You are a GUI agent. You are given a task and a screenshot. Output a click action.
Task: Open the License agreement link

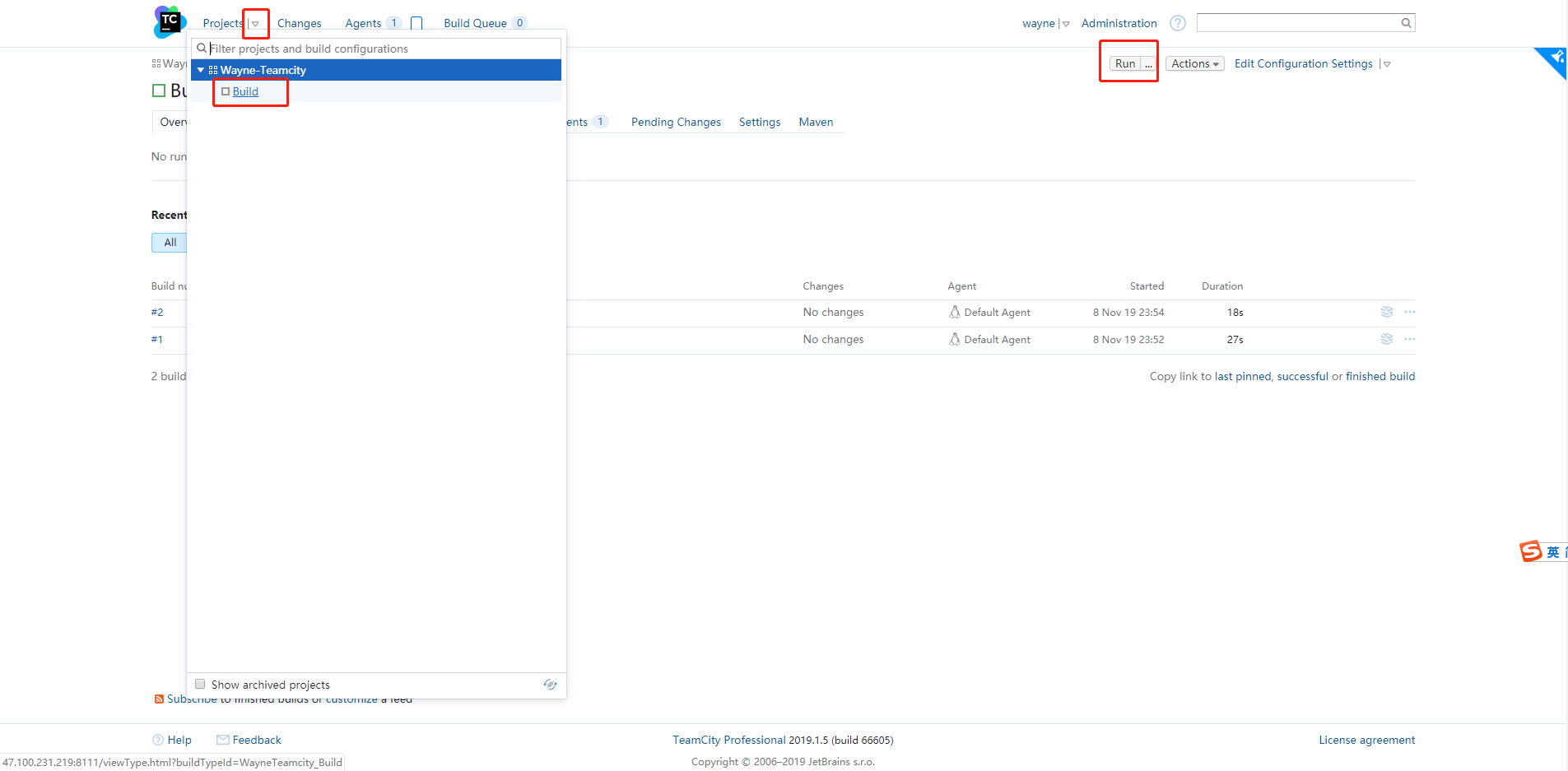coord(1366,740)
